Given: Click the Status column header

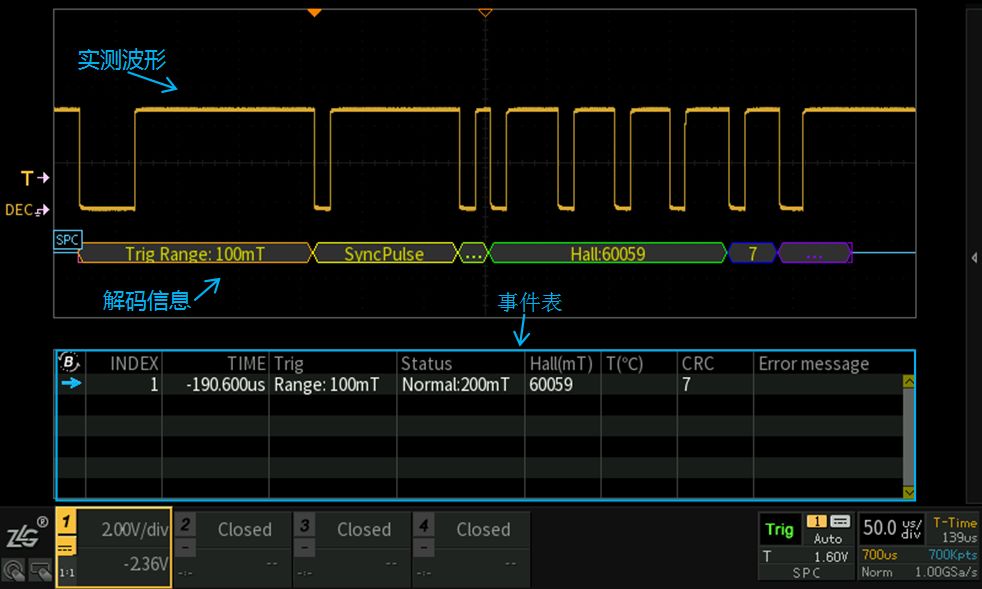Looking at the screenshot, I should pos(427,363).
